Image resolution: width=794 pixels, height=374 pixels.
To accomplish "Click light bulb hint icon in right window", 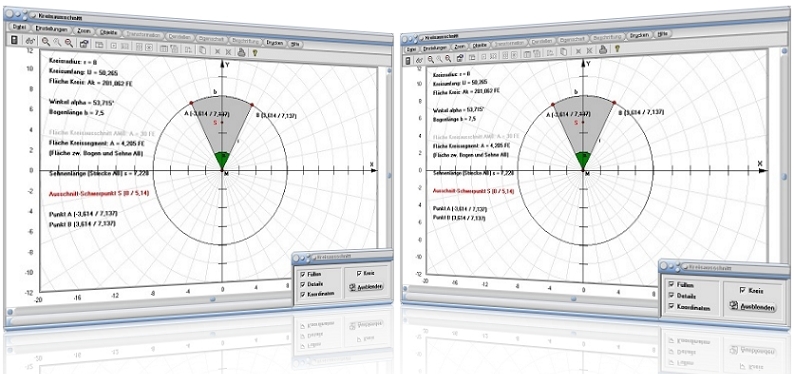I will [x=617, y=49].
